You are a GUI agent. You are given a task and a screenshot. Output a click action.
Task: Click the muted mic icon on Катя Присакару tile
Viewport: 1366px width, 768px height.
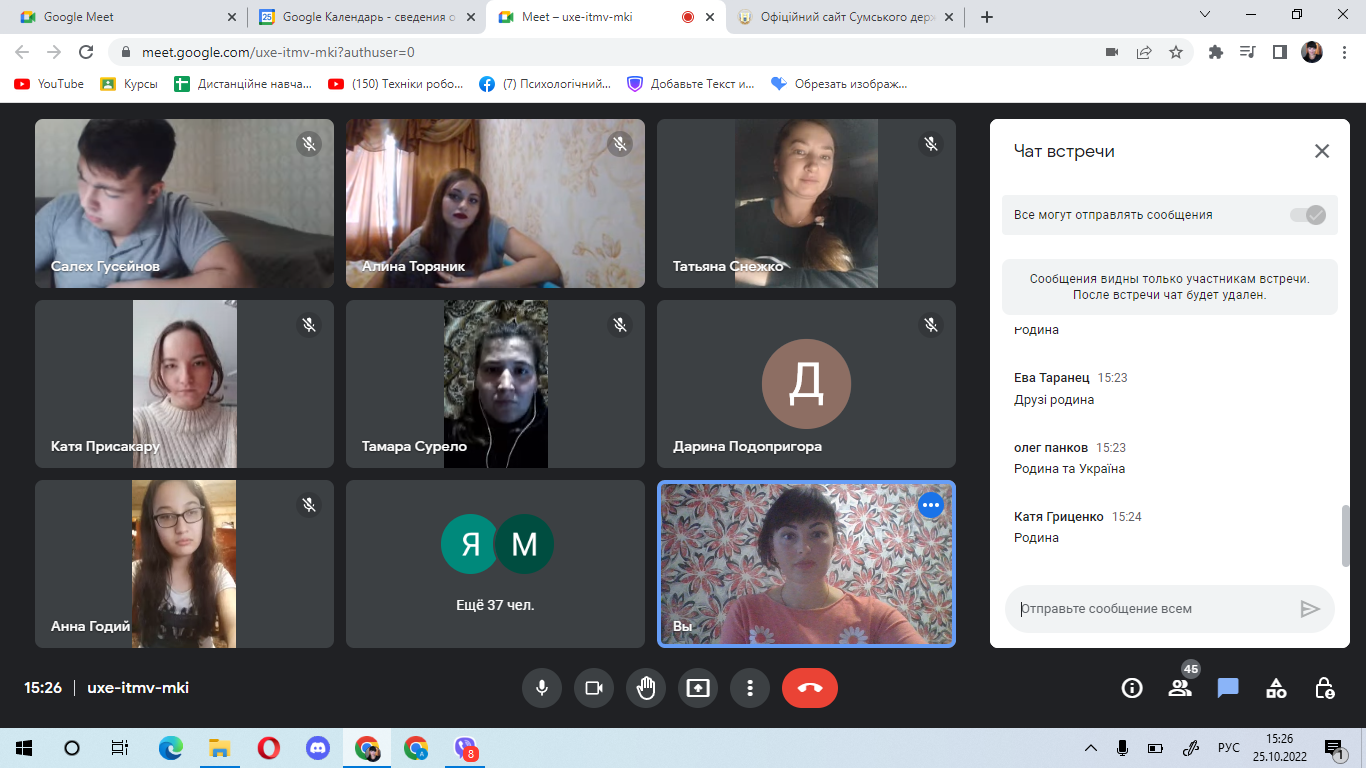[x=309, y=325]
